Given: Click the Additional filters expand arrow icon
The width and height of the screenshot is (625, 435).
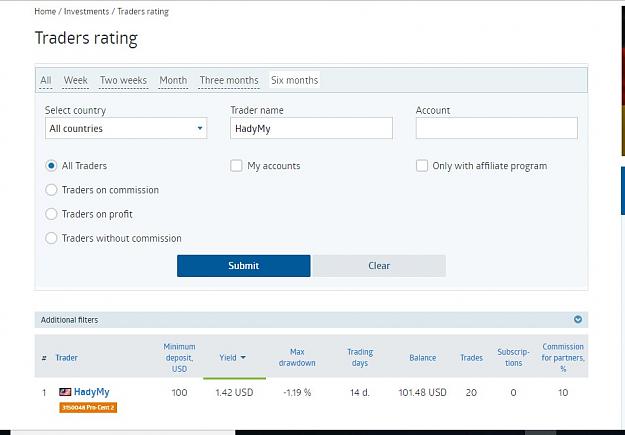Looking at the screenshot, I should pyautogui.click(x=578, y=320).
